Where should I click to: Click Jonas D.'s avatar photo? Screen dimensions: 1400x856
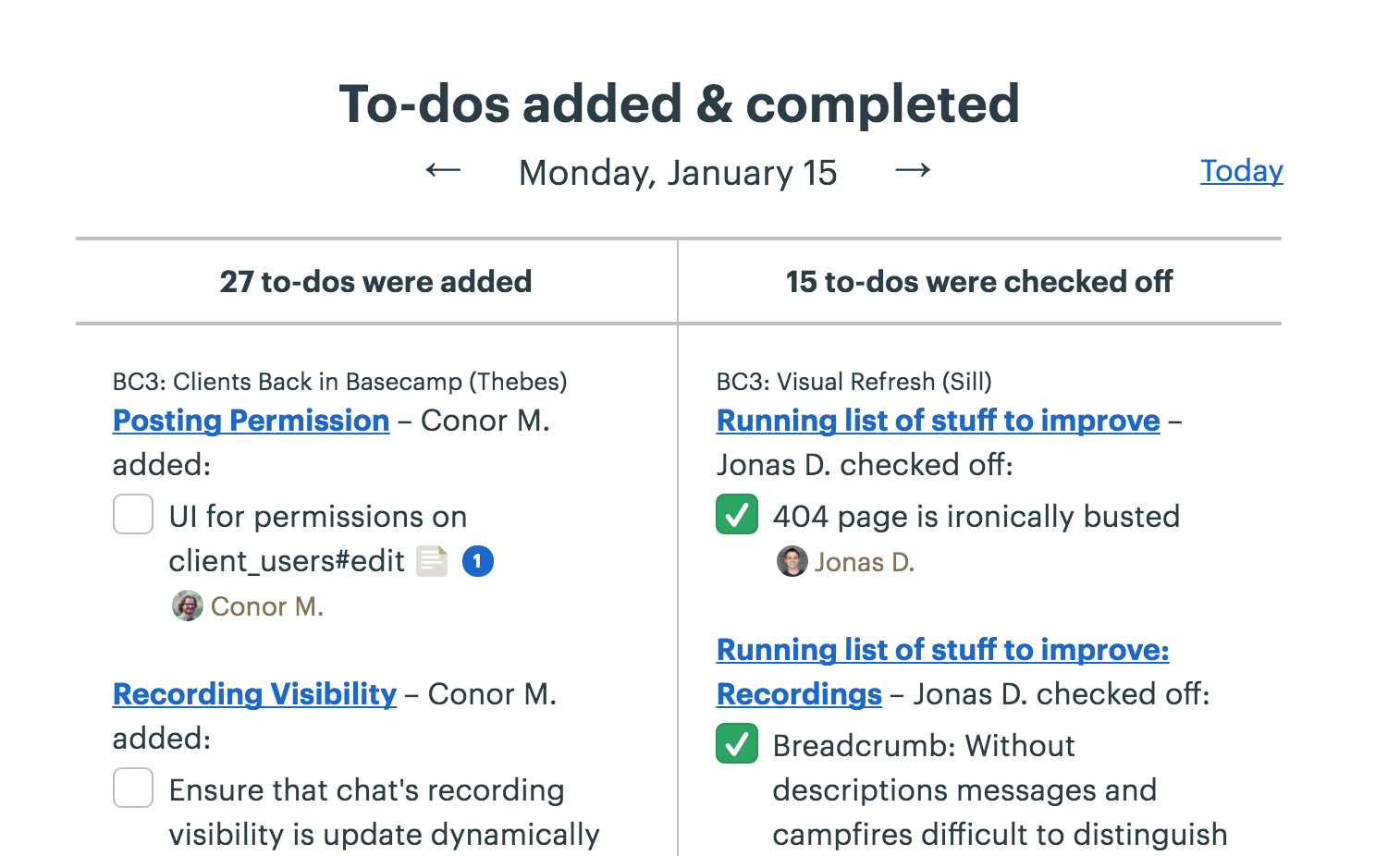point(792,561)
